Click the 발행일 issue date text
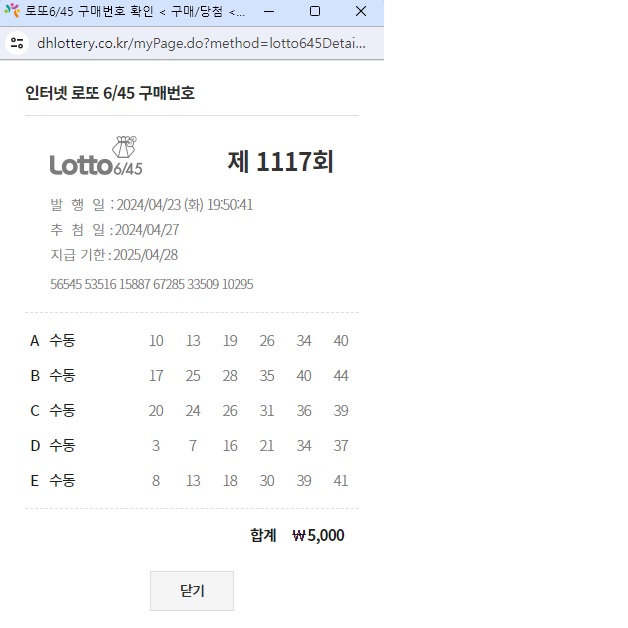Screen dimensions: 628x628 click(151, 205)
